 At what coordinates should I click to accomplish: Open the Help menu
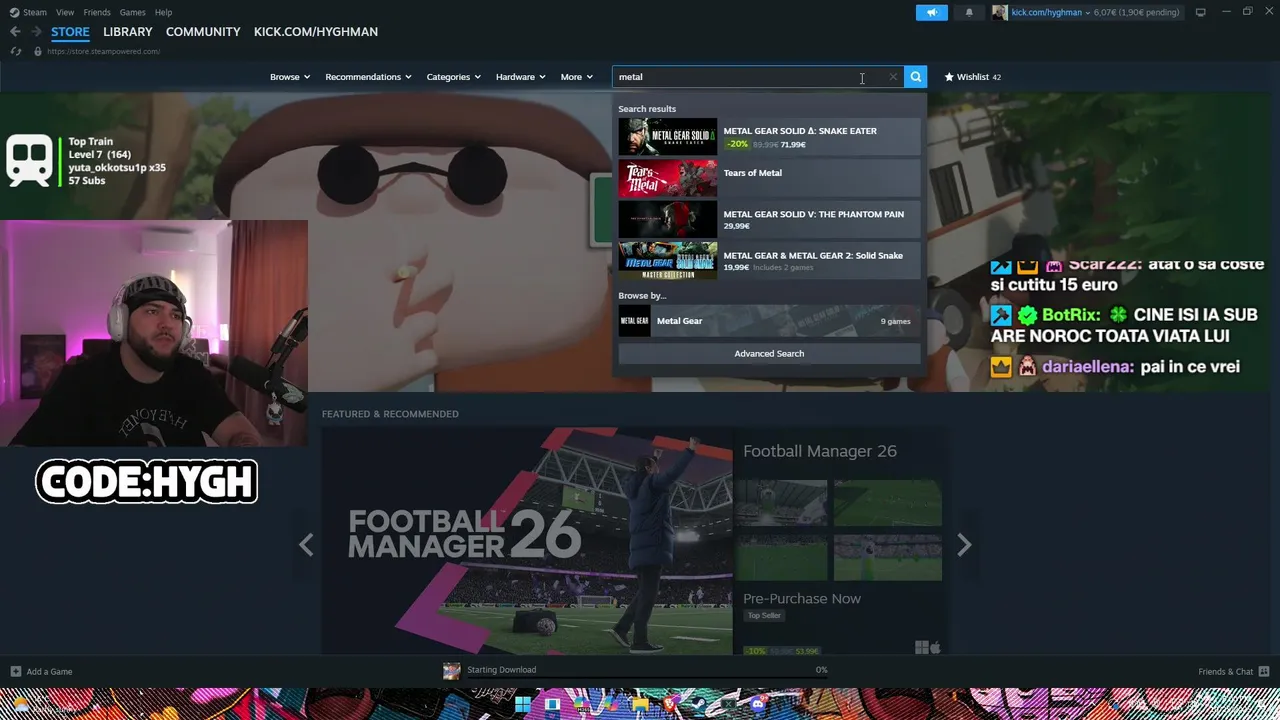[163, 12]
